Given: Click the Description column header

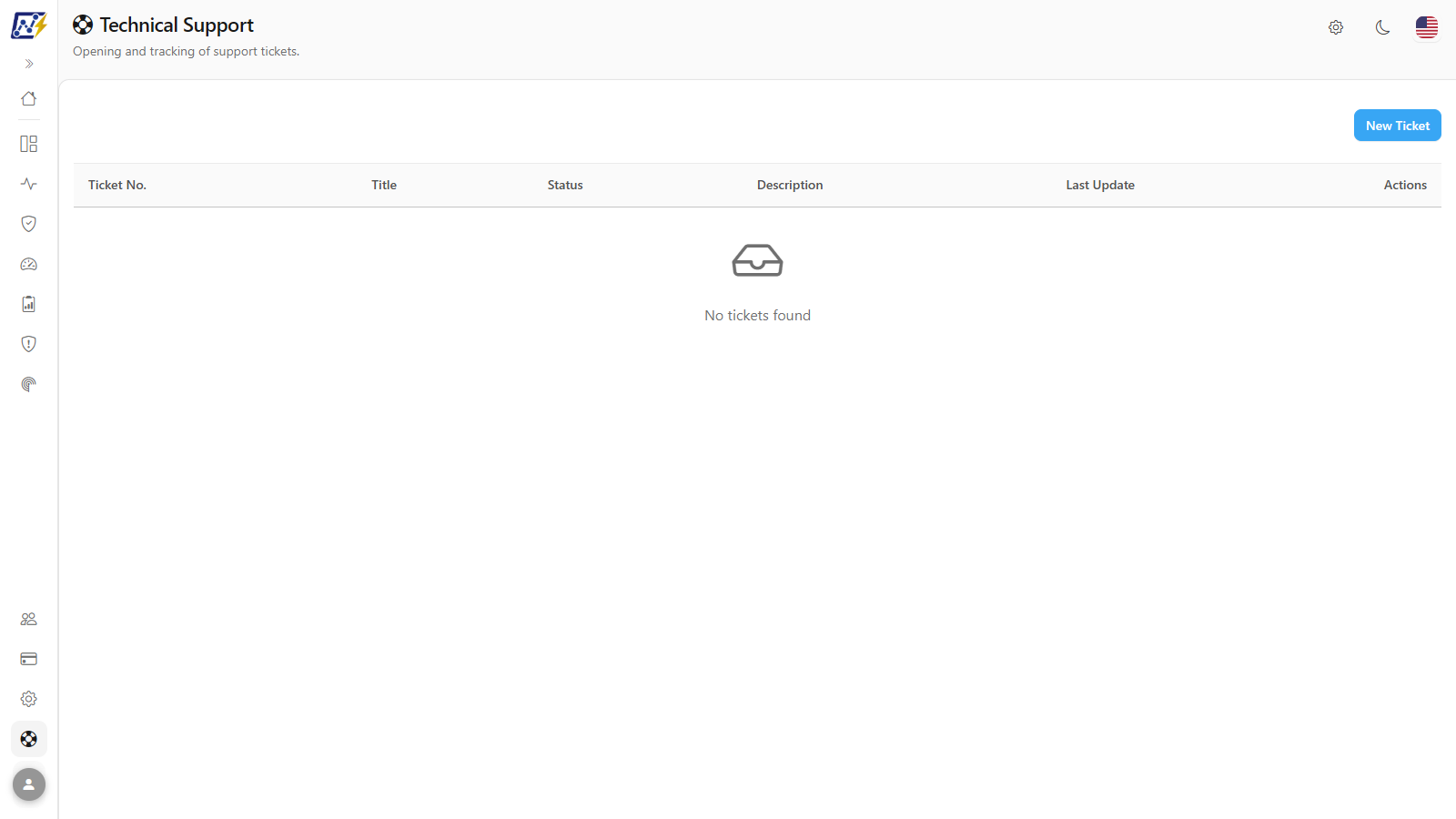Looking at the screenshot, I should [x=790, y=185].
